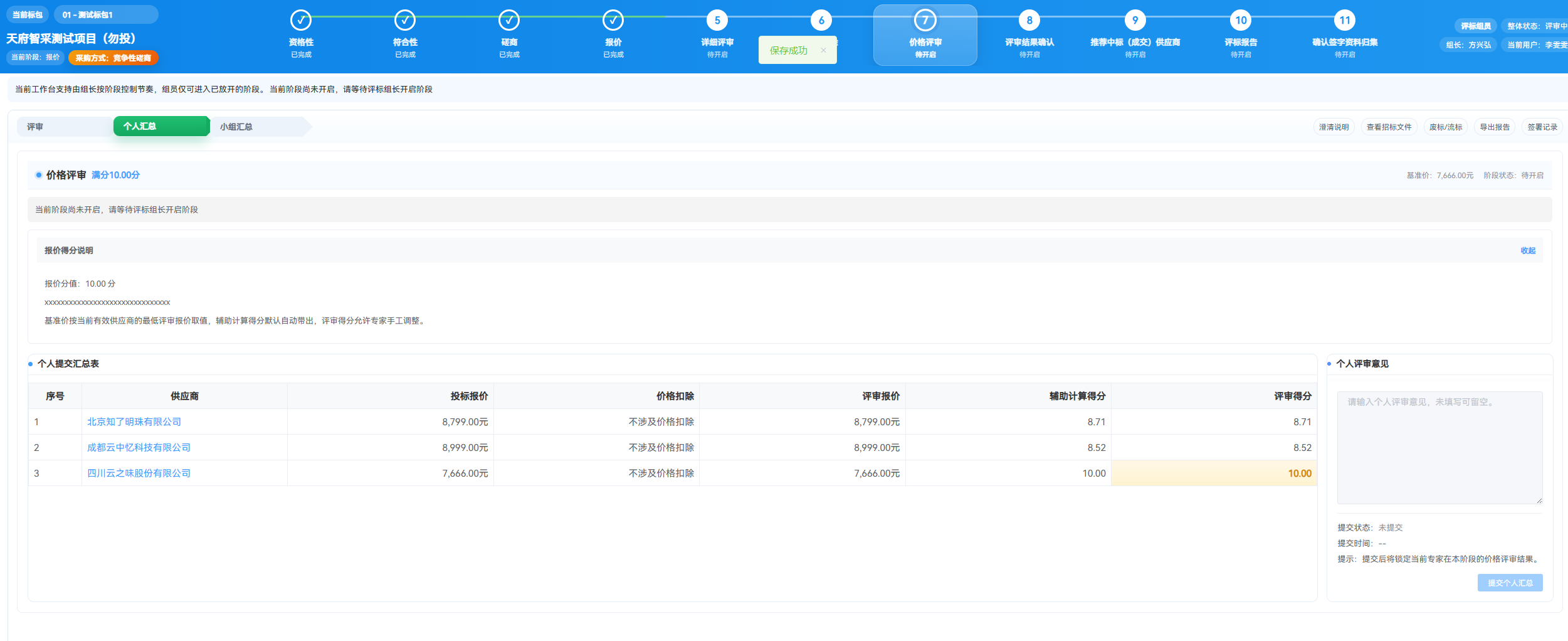The image size is (1568, 641).
Task: Dismiss the 保存成功 notification
Action: click(x=823, y=50)
